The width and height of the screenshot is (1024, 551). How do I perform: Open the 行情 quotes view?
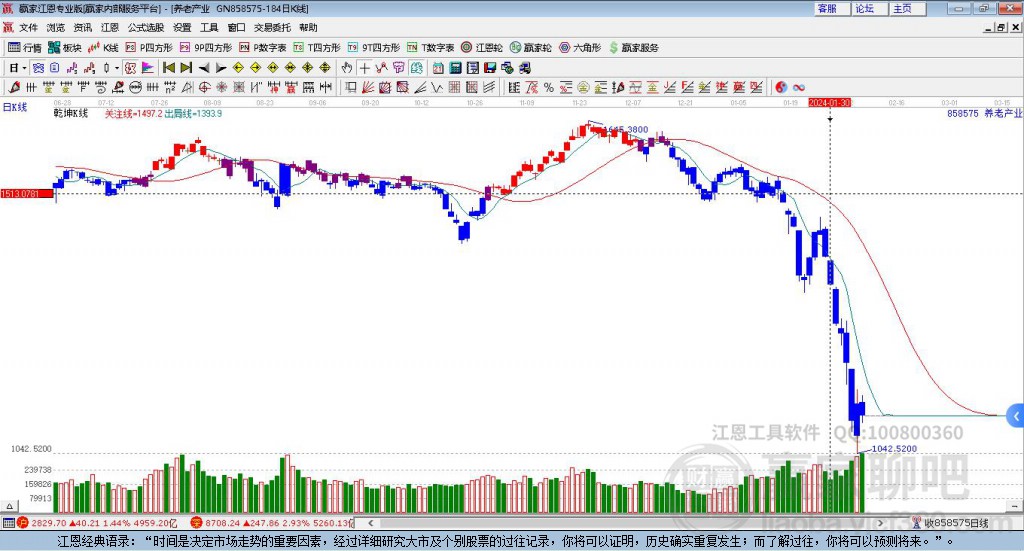coord(25,48)
